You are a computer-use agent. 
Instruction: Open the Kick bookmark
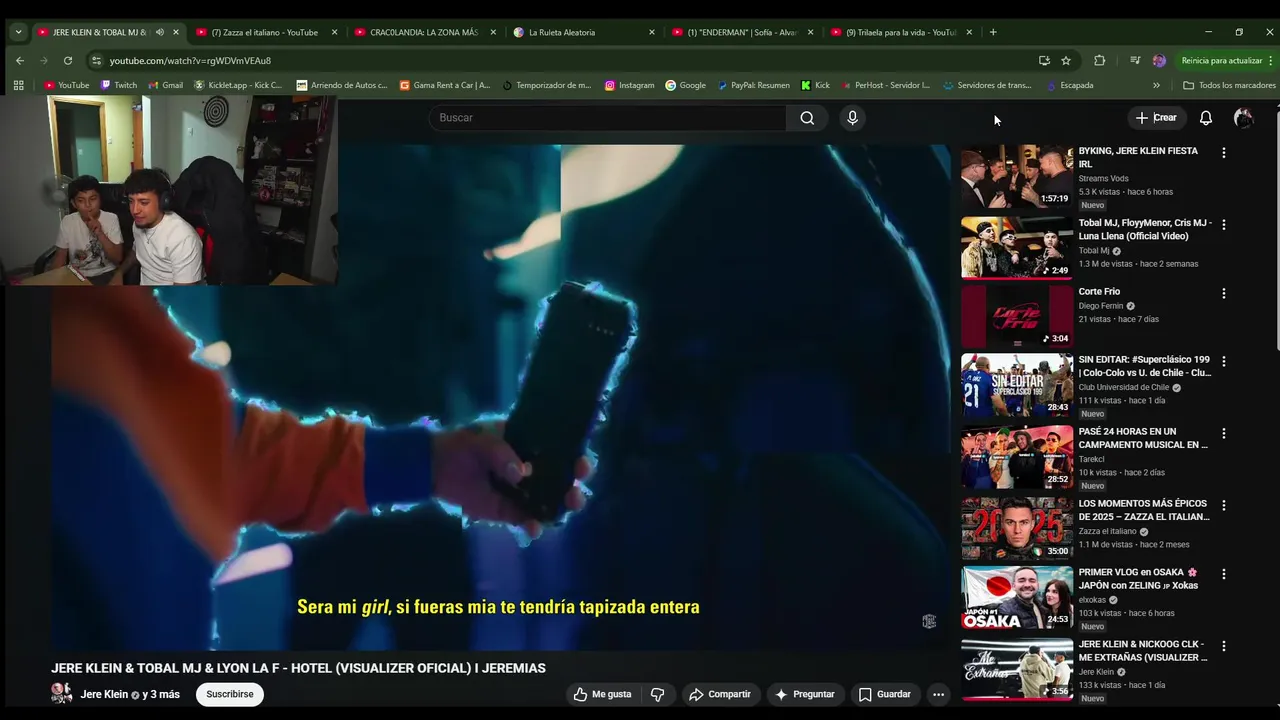click(x=815, y=85)
